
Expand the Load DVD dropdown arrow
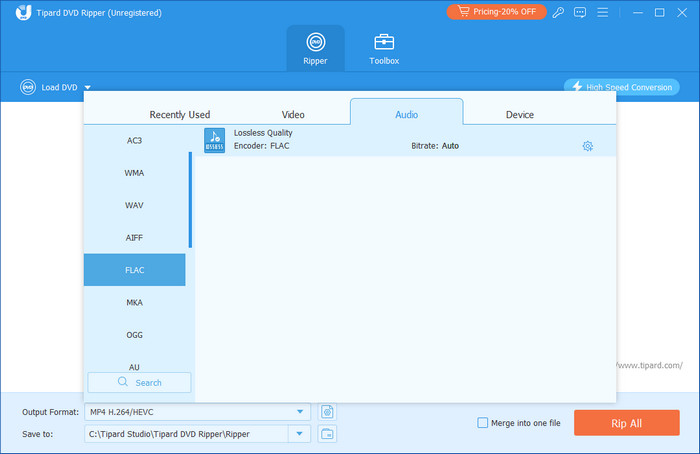pos(88,87)
